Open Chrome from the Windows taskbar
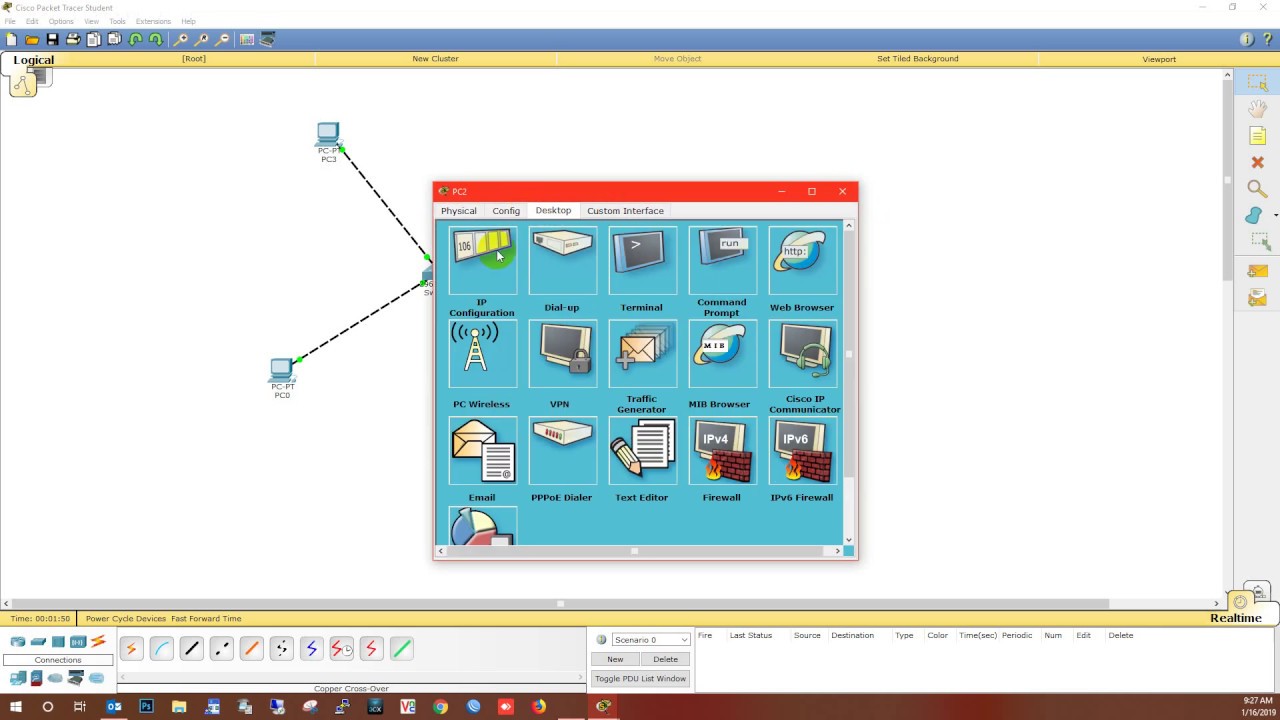 [x=440, y=706]
